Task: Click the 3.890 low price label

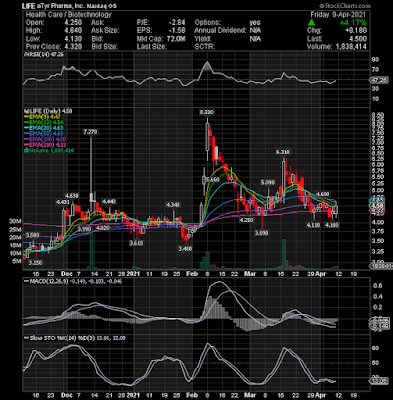Action: click(261, 233)
